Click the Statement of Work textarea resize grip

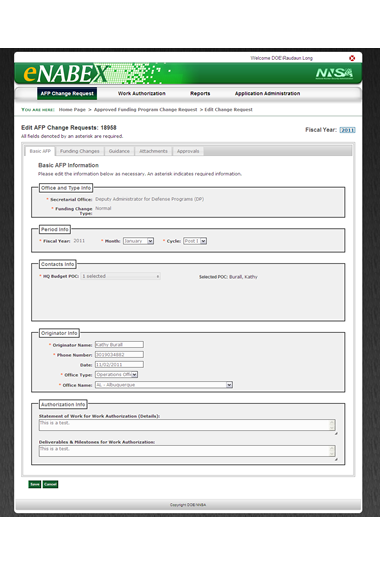(336, 433)
